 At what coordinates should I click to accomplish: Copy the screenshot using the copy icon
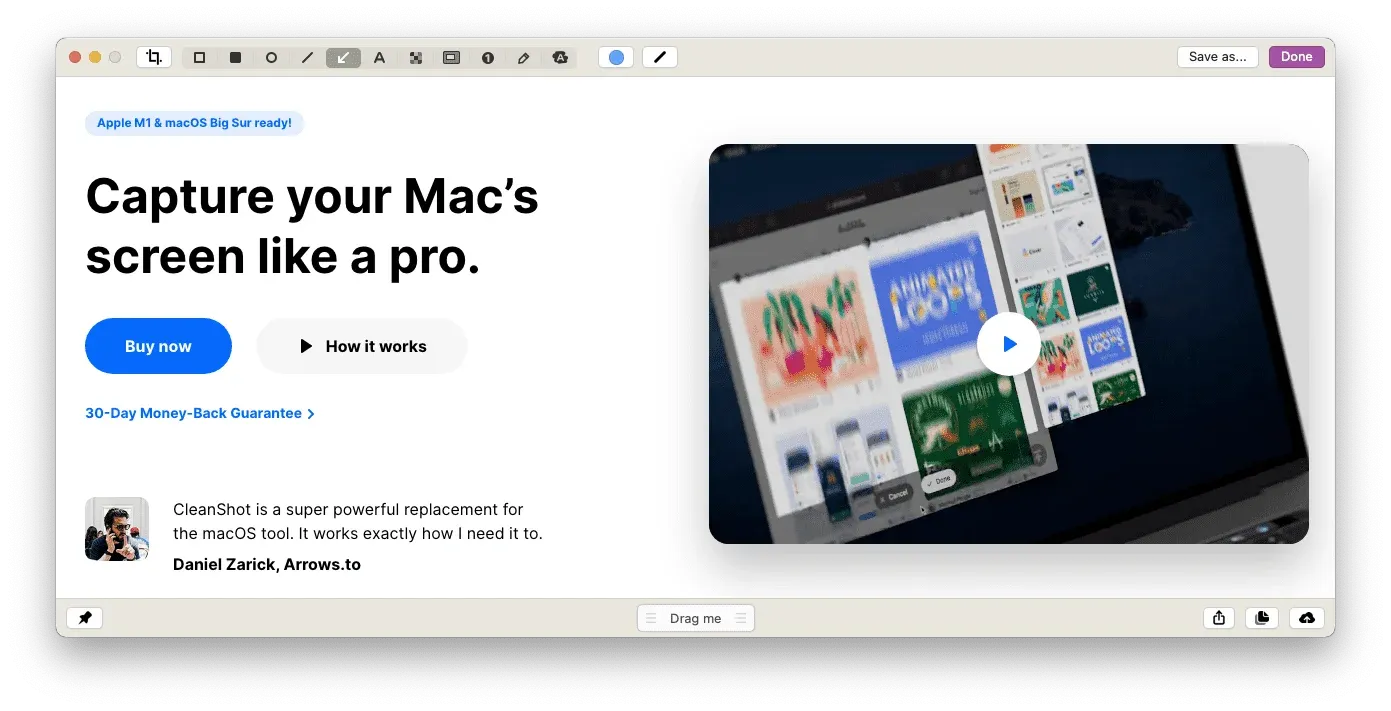(x=1262, y=618)
